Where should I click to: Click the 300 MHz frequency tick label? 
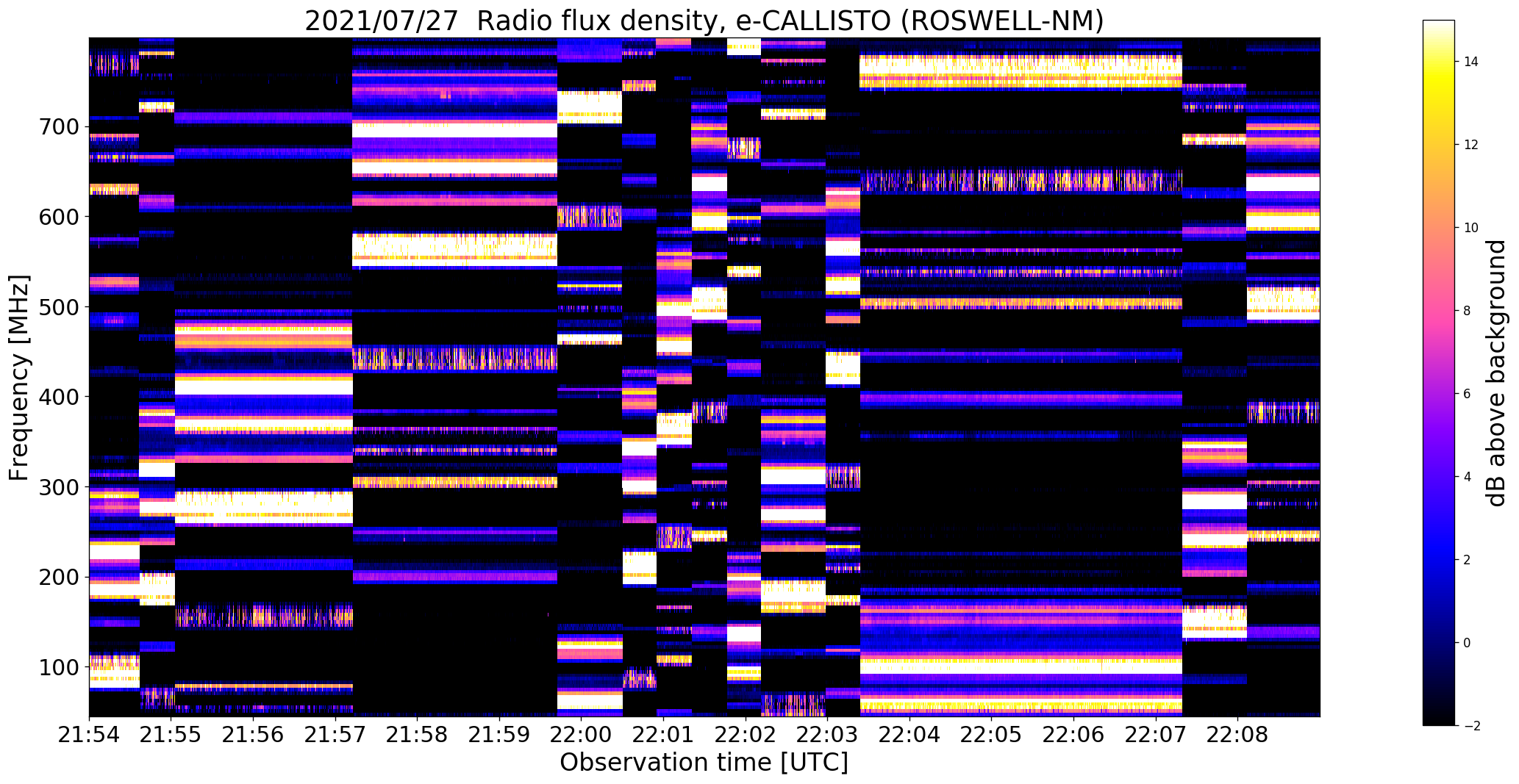click(58, 487)
